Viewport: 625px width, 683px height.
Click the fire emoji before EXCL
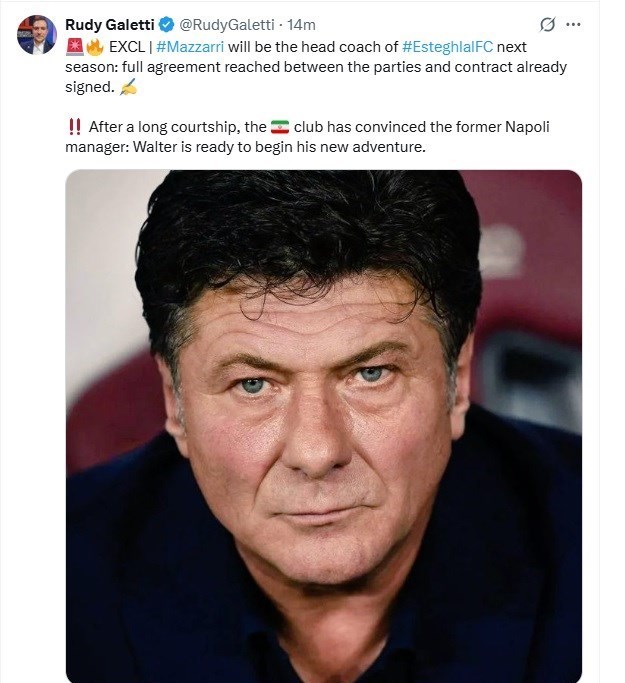95,46
